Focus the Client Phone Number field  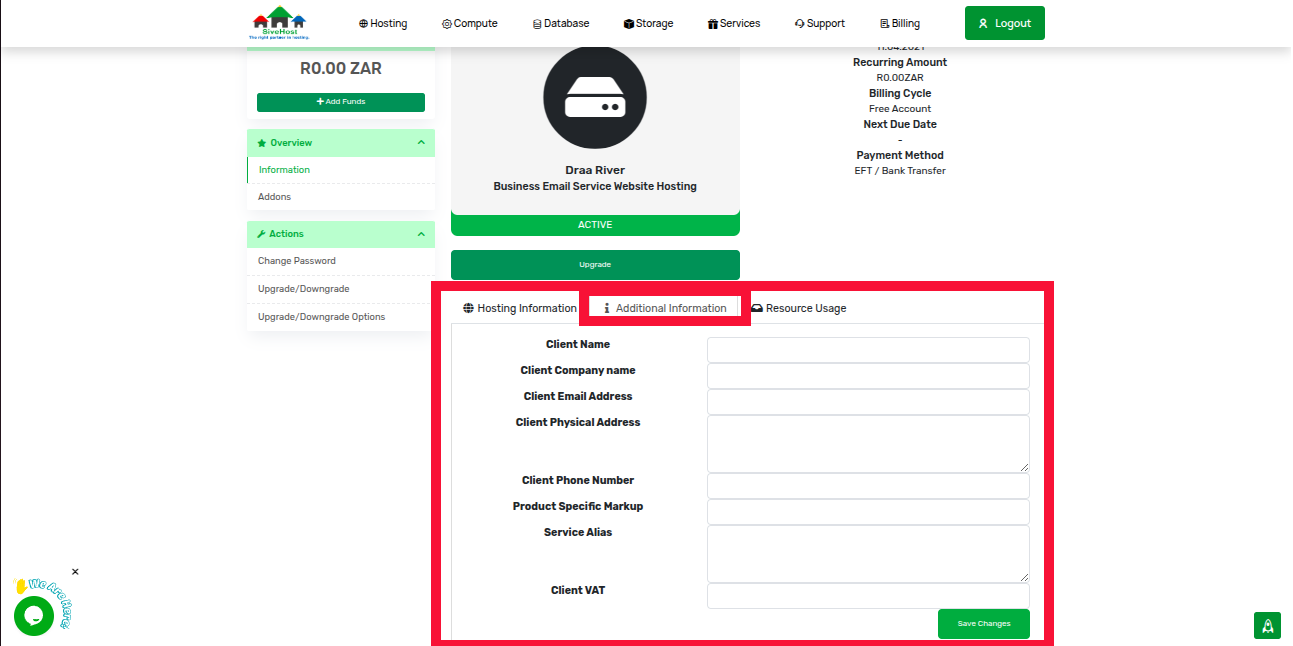click(868, 486)
